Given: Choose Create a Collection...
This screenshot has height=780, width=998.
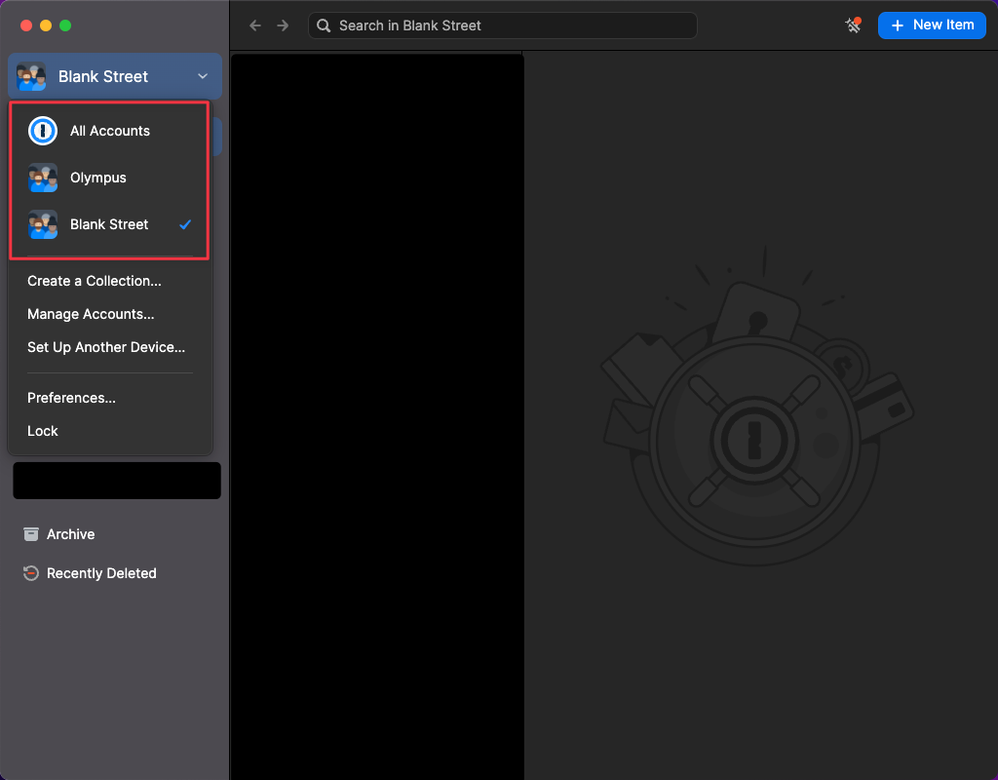Looking at the screenshot, I should (94, 281).
